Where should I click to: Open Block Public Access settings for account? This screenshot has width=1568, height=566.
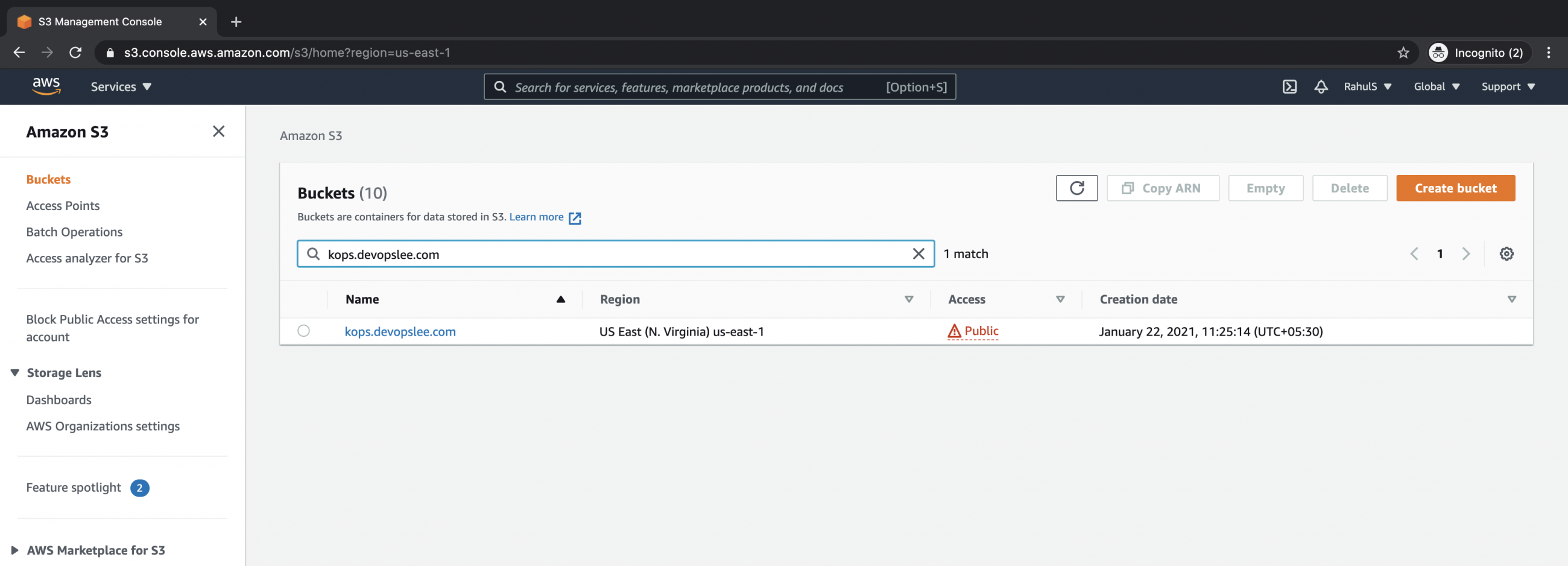pos(113,328)
